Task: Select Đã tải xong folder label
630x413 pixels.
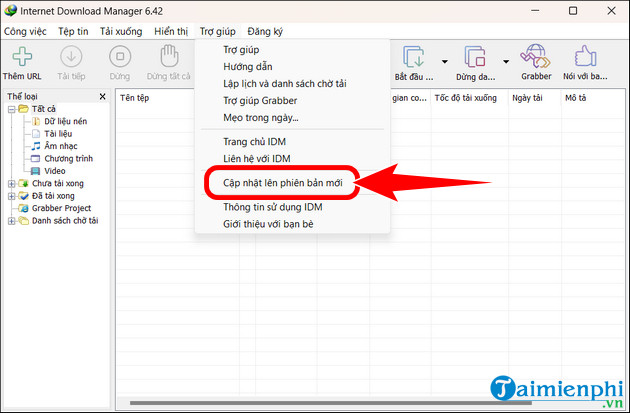Action: pos(53,196)
